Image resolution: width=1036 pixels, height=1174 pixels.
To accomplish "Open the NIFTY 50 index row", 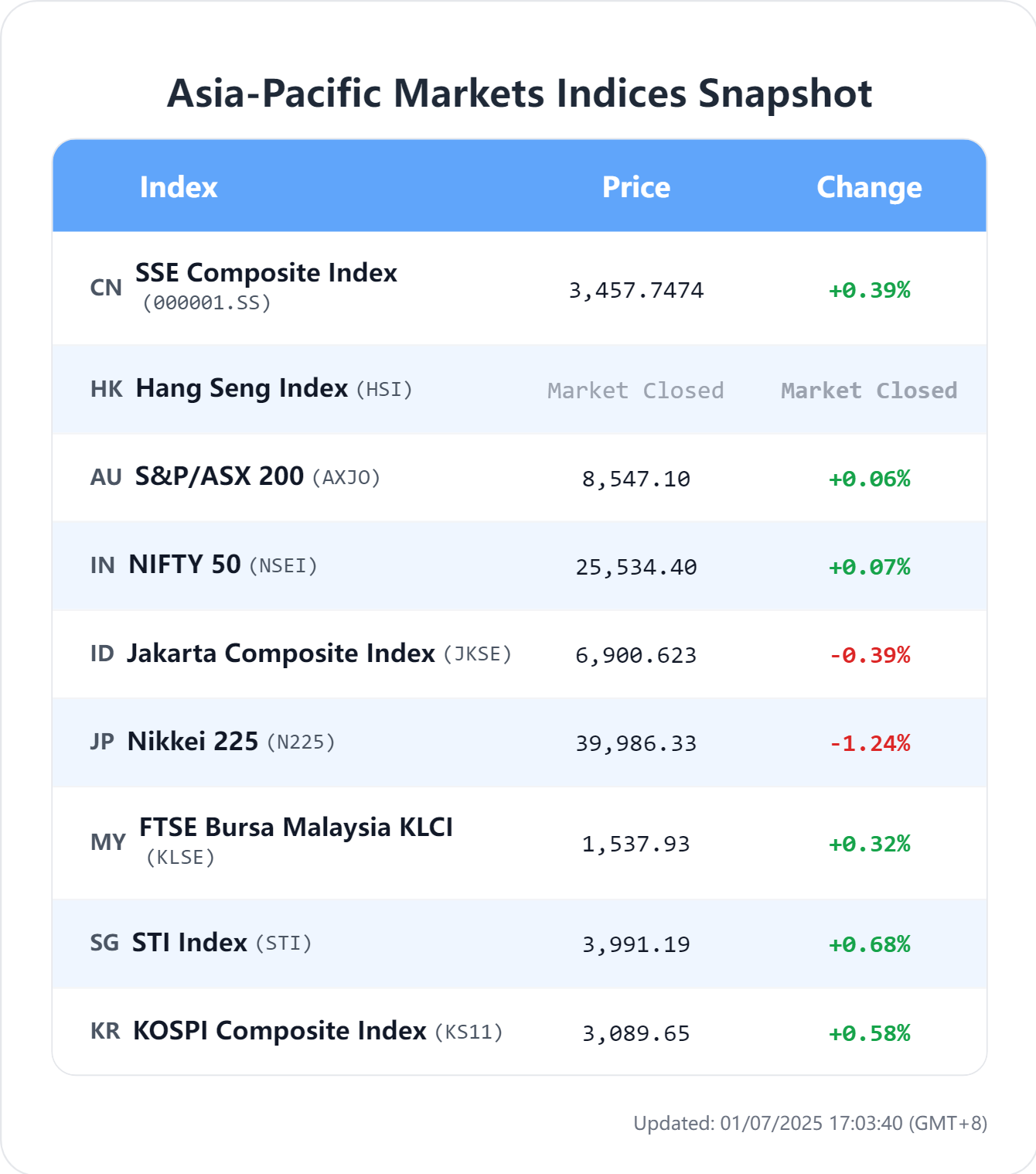I will click(520, 565).
